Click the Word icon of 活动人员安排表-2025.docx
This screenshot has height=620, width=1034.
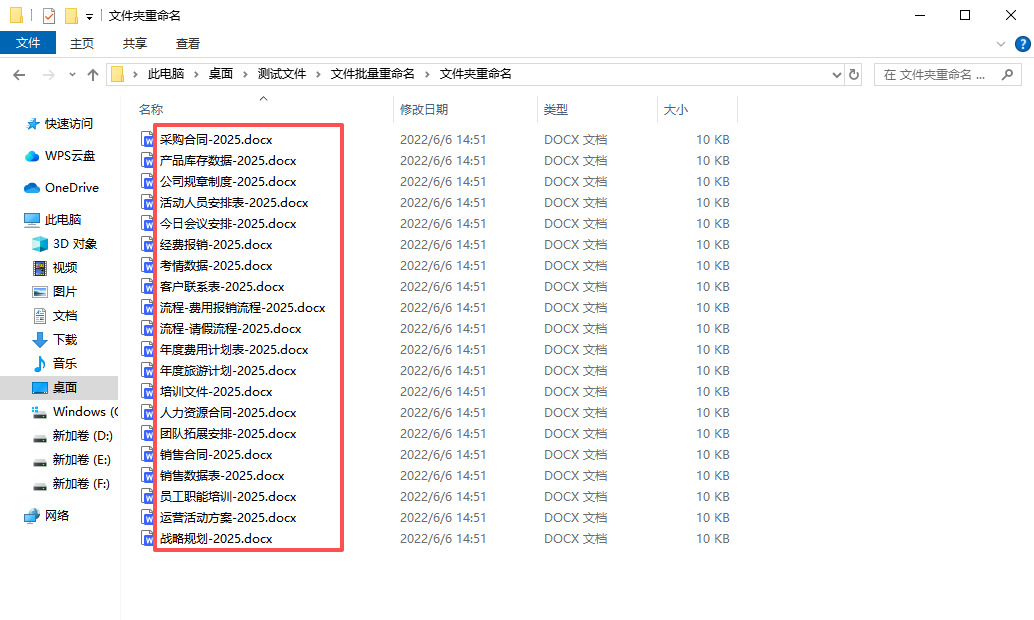(x=147, y=202)
